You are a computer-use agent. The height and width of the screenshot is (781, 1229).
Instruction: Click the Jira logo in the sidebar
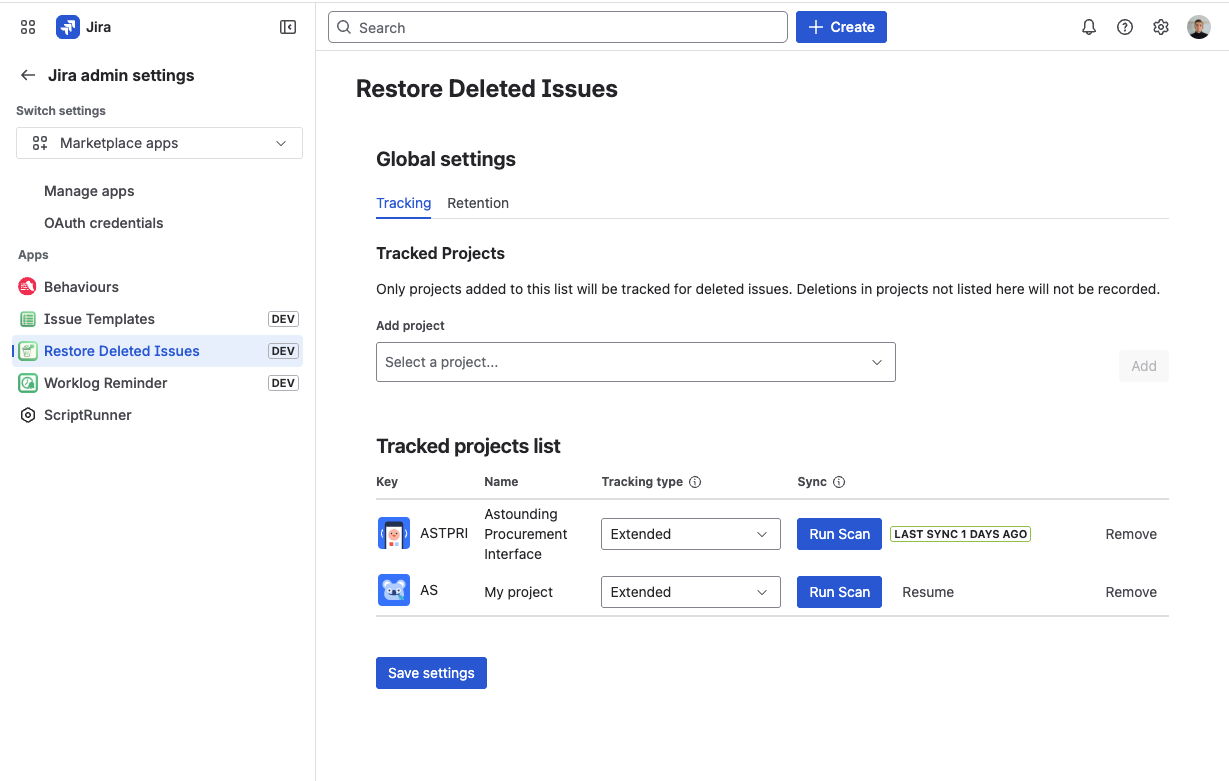coord(67,27)
